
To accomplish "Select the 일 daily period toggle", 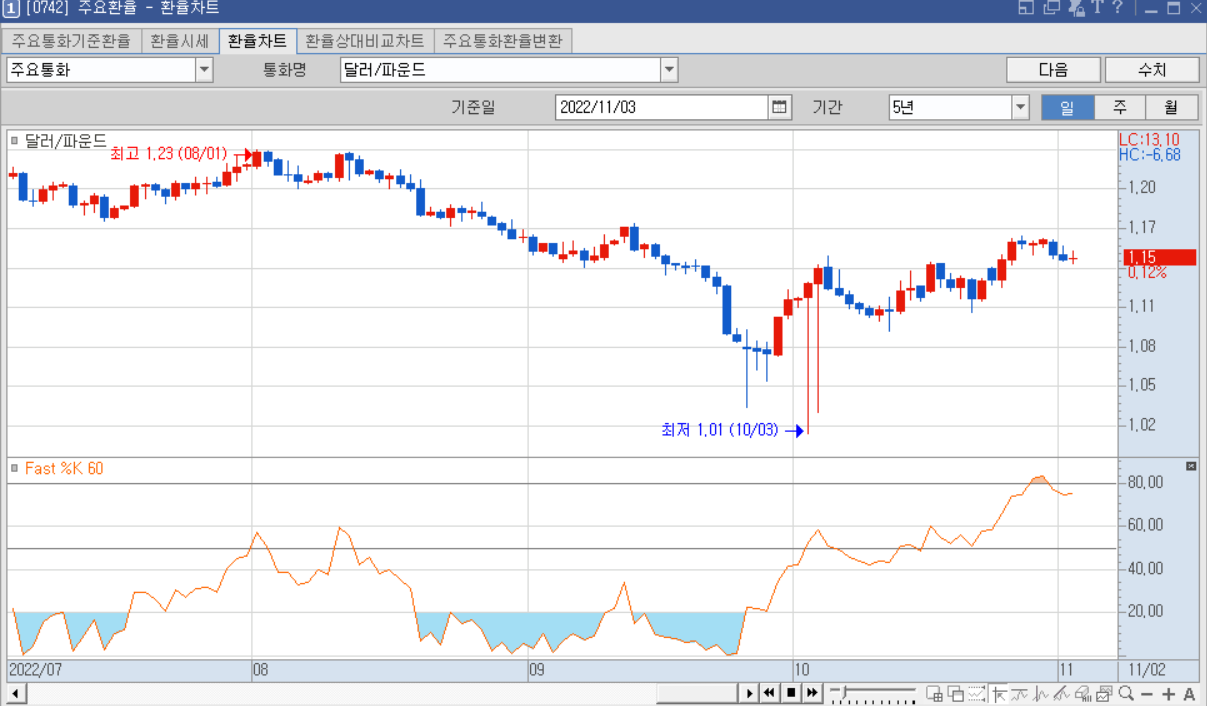I will (x=1067, y=107).
